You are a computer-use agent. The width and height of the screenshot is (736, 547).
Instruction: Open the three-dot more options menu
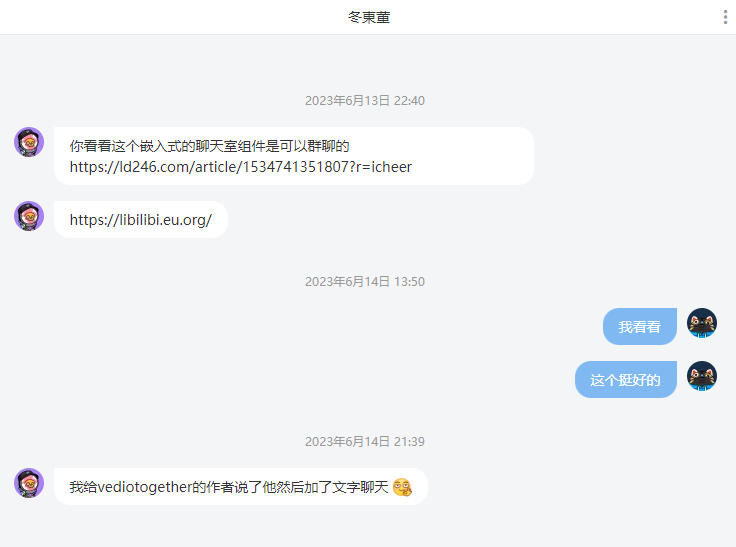click(725, 17)
